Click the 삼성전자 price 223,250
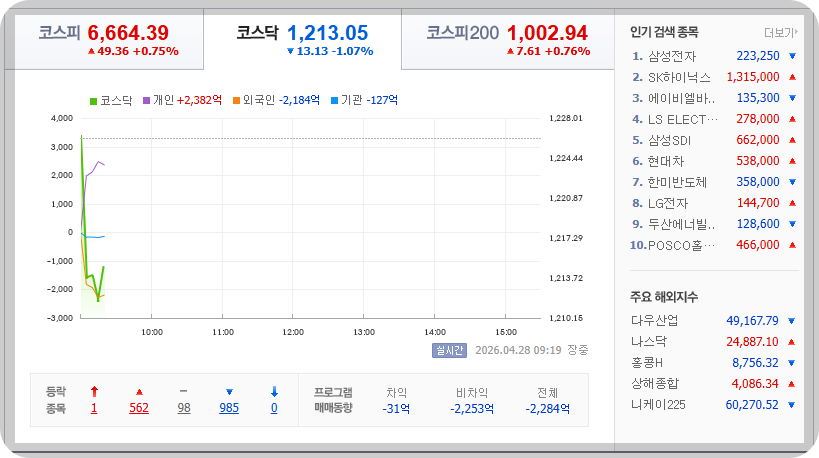The image size is (819, 458). click(758, 56)
